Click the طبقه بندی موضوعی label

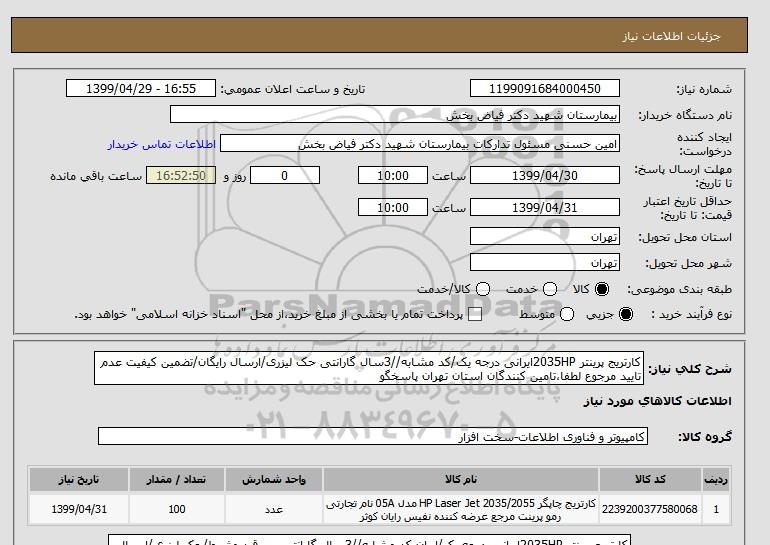point(680,290)
